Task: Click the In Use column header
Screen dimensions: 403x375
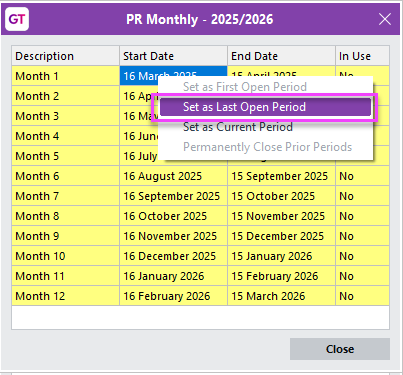Action: pos(362,56)
